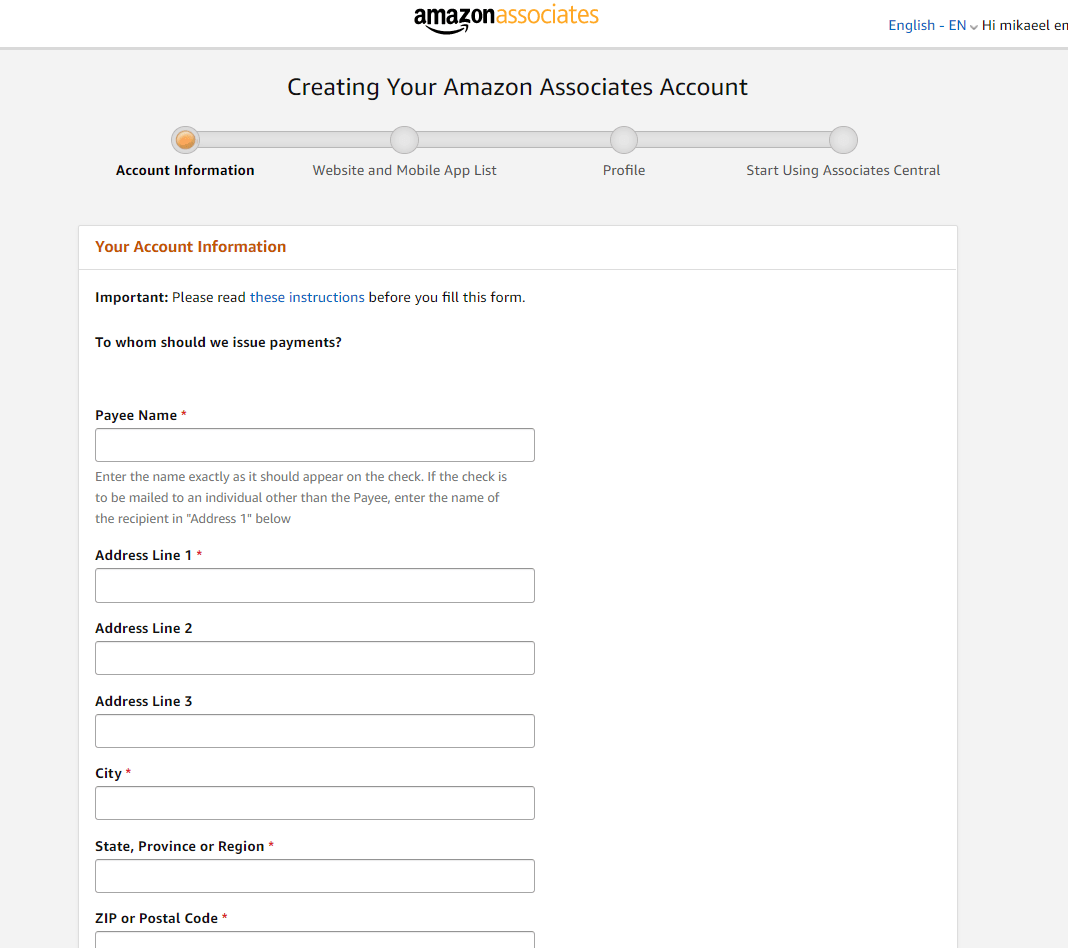Click the Your Account Information heading

[190, 246]
